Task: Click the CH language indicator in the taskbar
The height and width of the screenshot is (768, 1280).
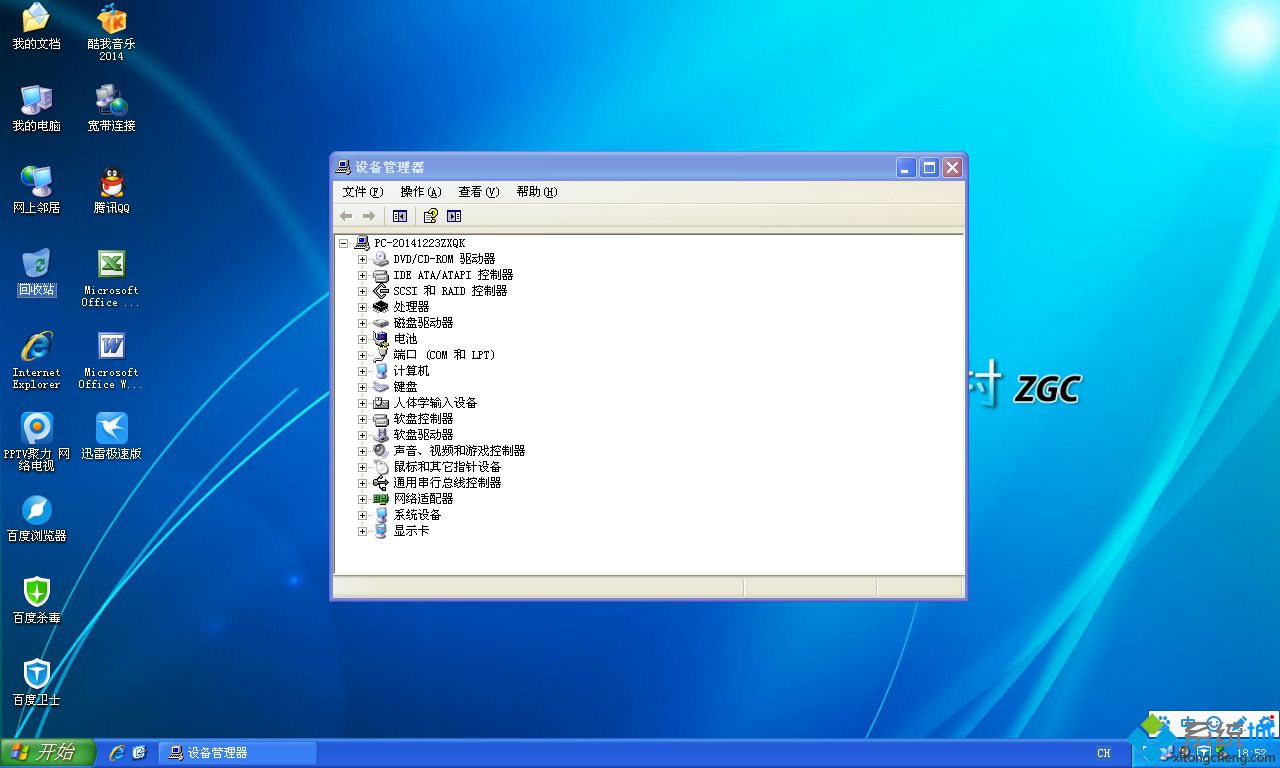Action: (x=1103, y=753)
